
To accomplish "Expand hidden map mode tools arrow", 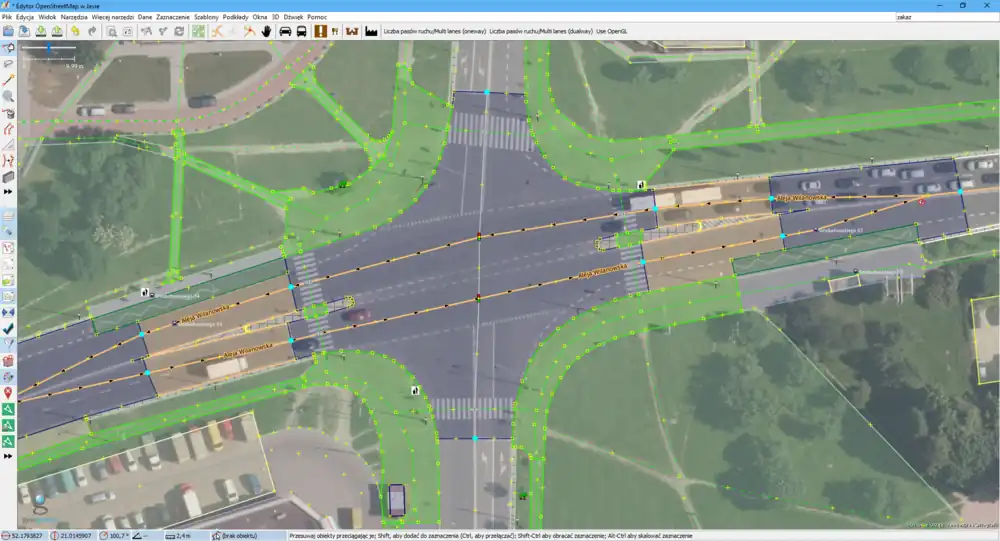I will (8, 191).
